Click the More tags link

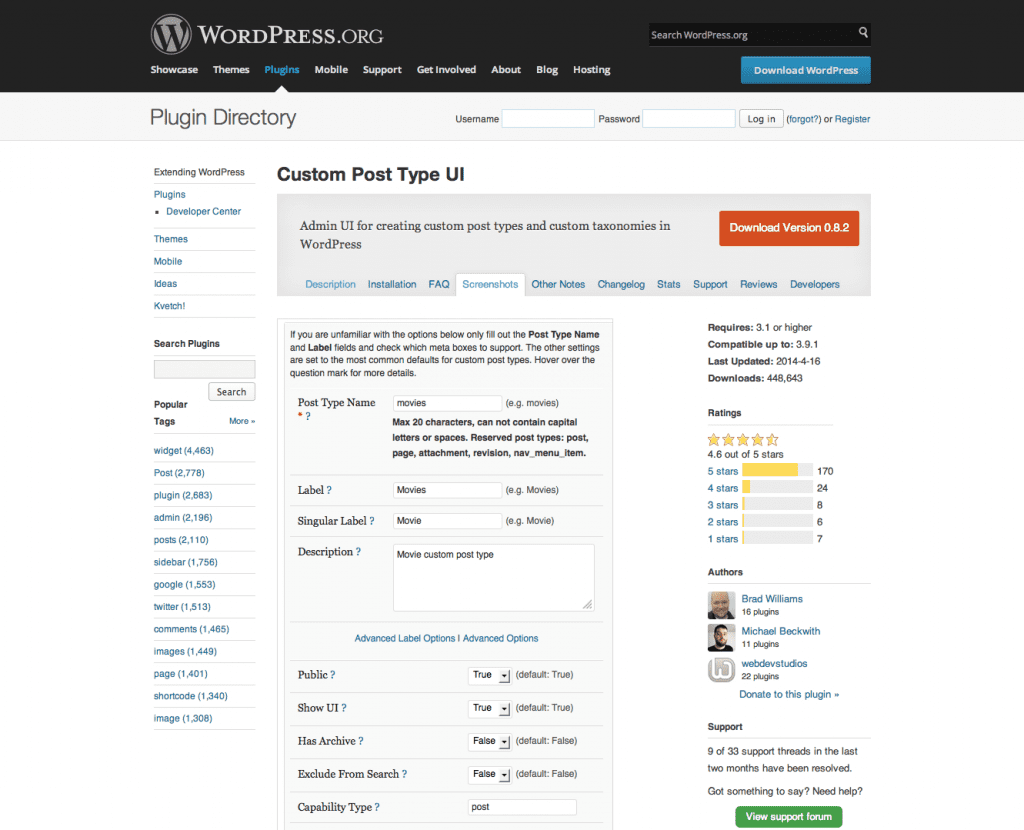[242, 421]
